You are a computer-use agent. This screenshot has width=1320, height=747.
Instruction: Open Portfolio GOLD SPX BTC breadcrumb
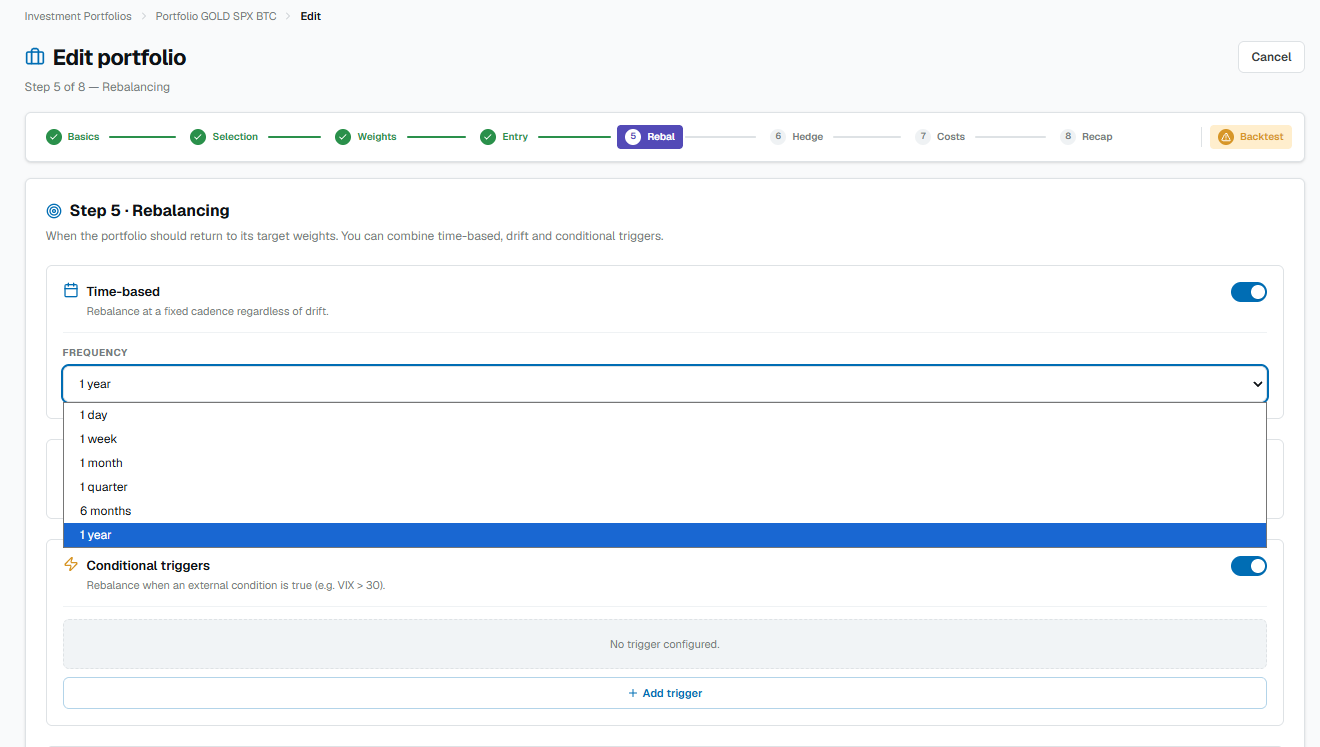[x=216, y=16]
